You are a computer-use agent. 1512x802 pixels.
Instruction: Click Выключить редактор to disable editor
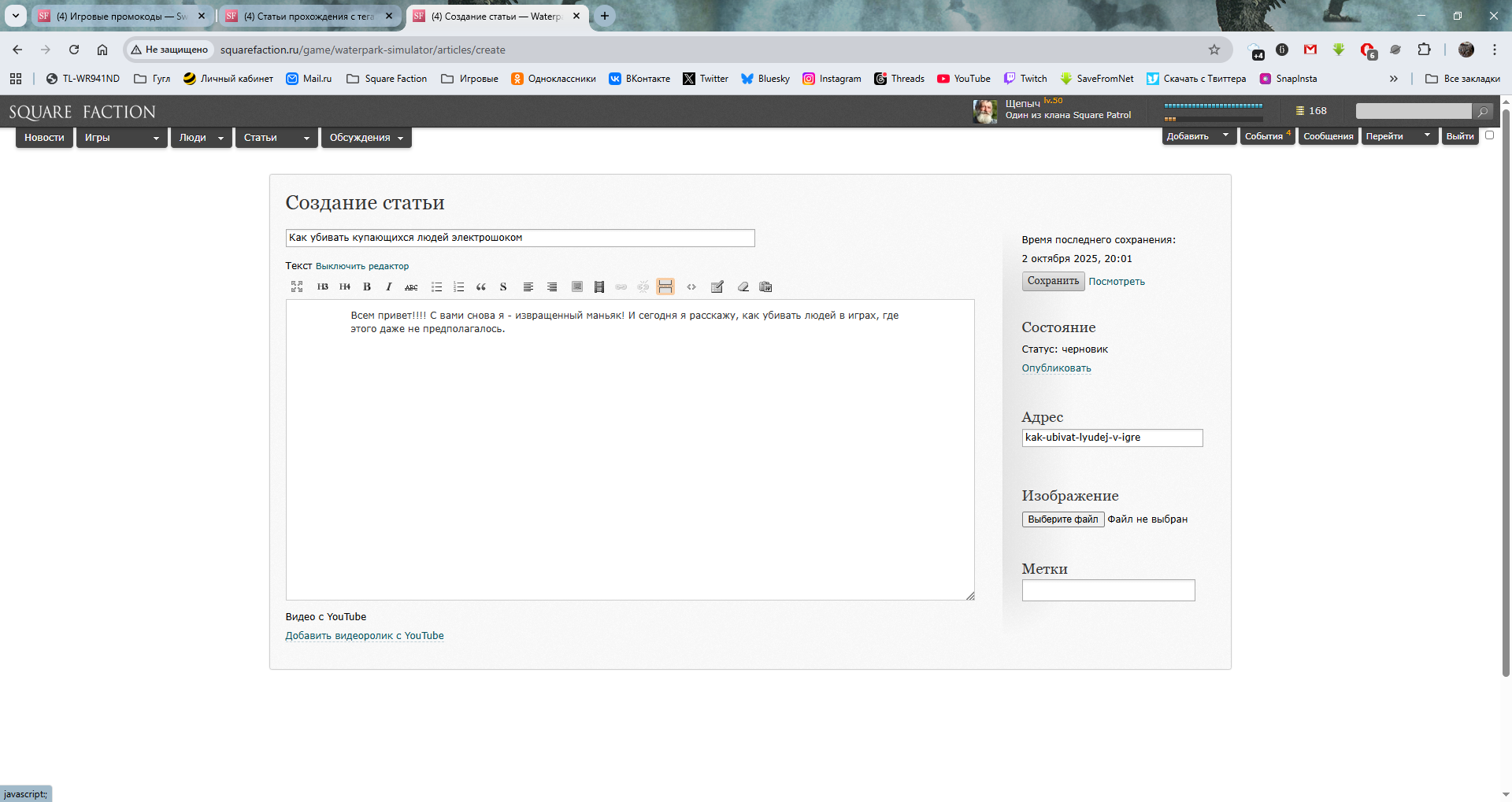362,266
